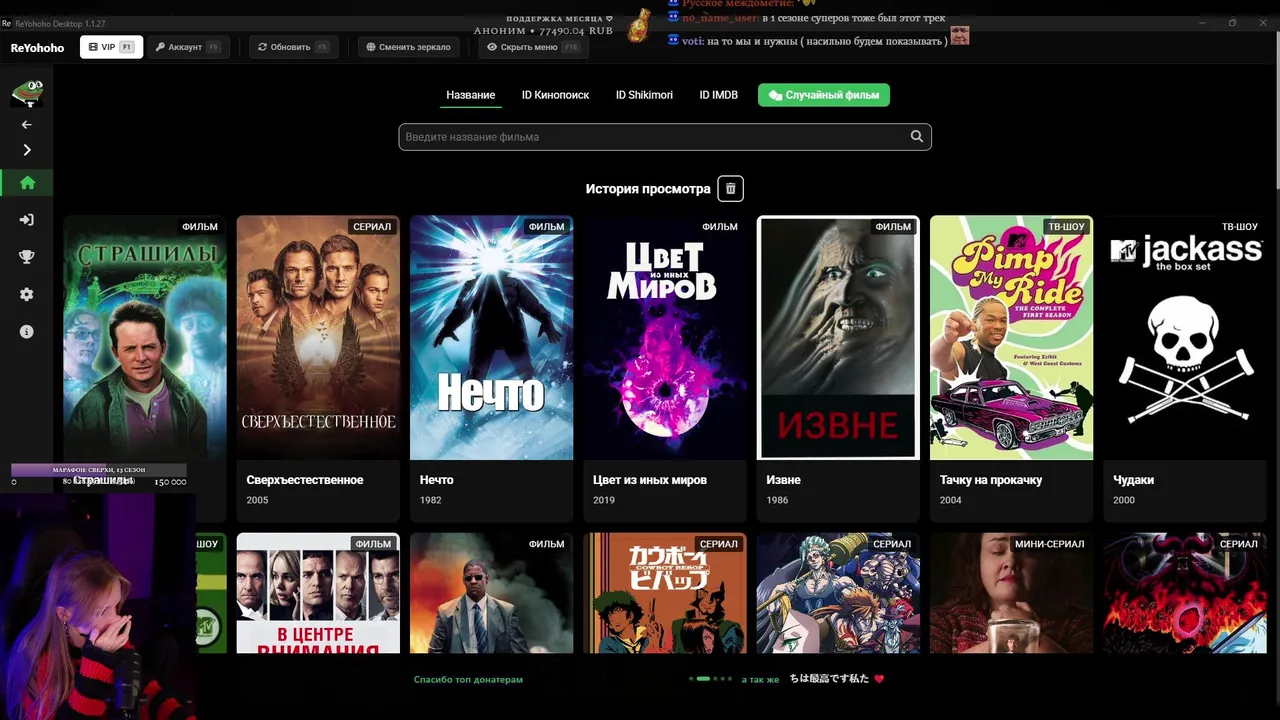Open the Home page icon in sidebar
This screenshot has height=720, width=1280.
pos(27,182)
